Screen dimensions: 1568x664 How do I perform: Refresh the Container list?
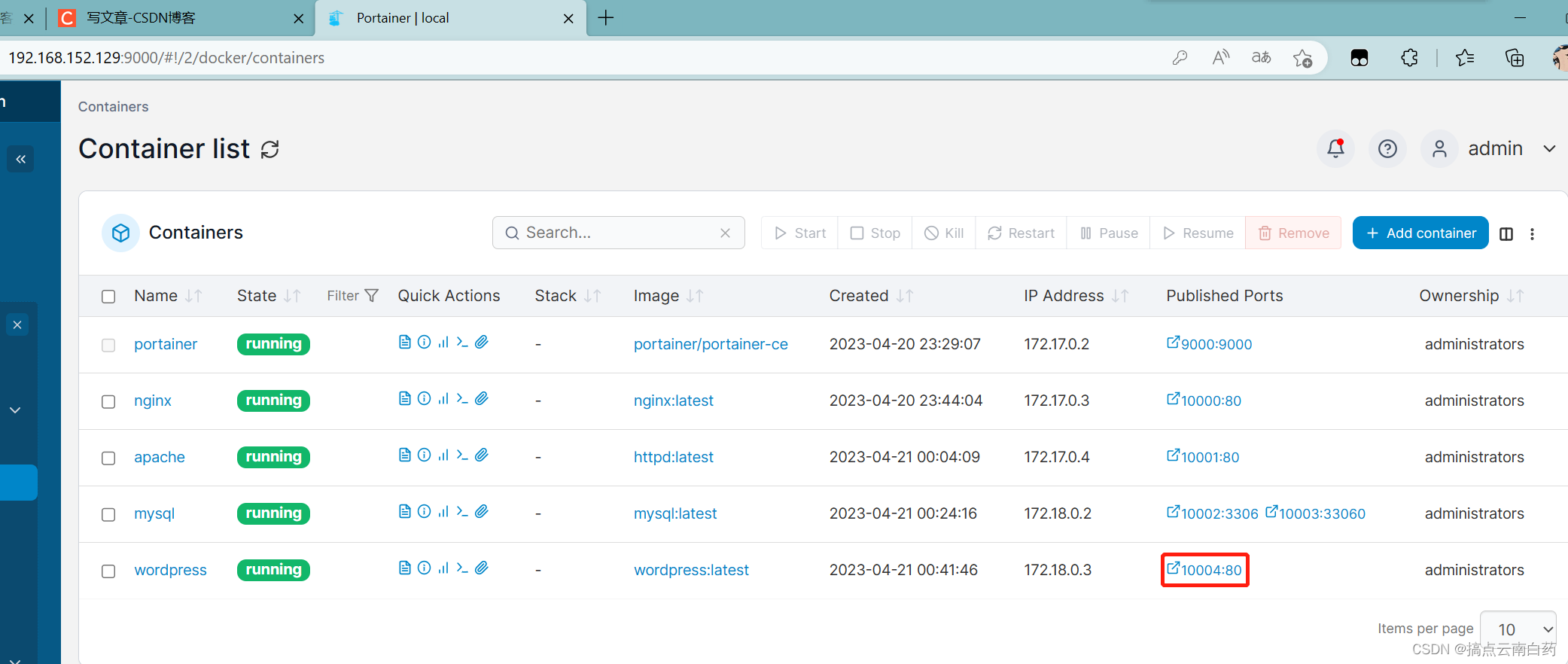(270, 150)
